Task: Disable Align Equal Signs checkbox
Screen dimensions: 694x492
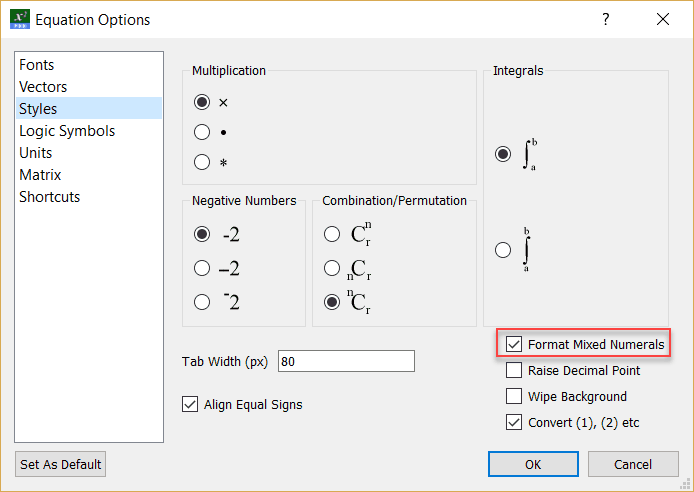Action: point(190,404)
